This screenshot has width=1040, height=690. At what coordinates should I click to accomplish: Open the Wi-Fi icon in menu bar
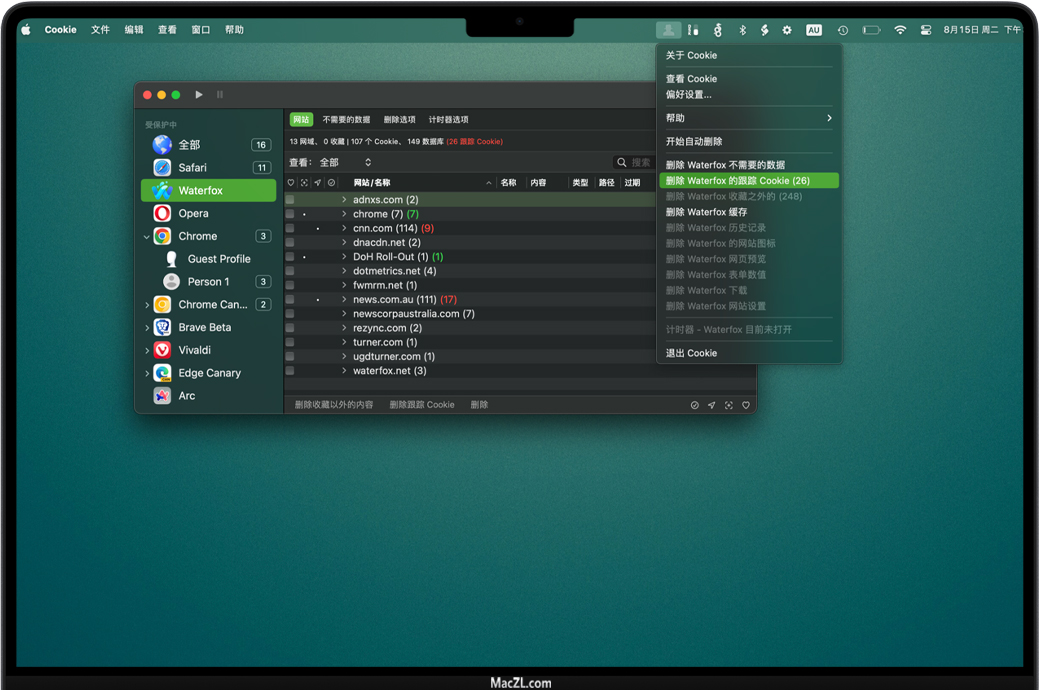point(900,30)
